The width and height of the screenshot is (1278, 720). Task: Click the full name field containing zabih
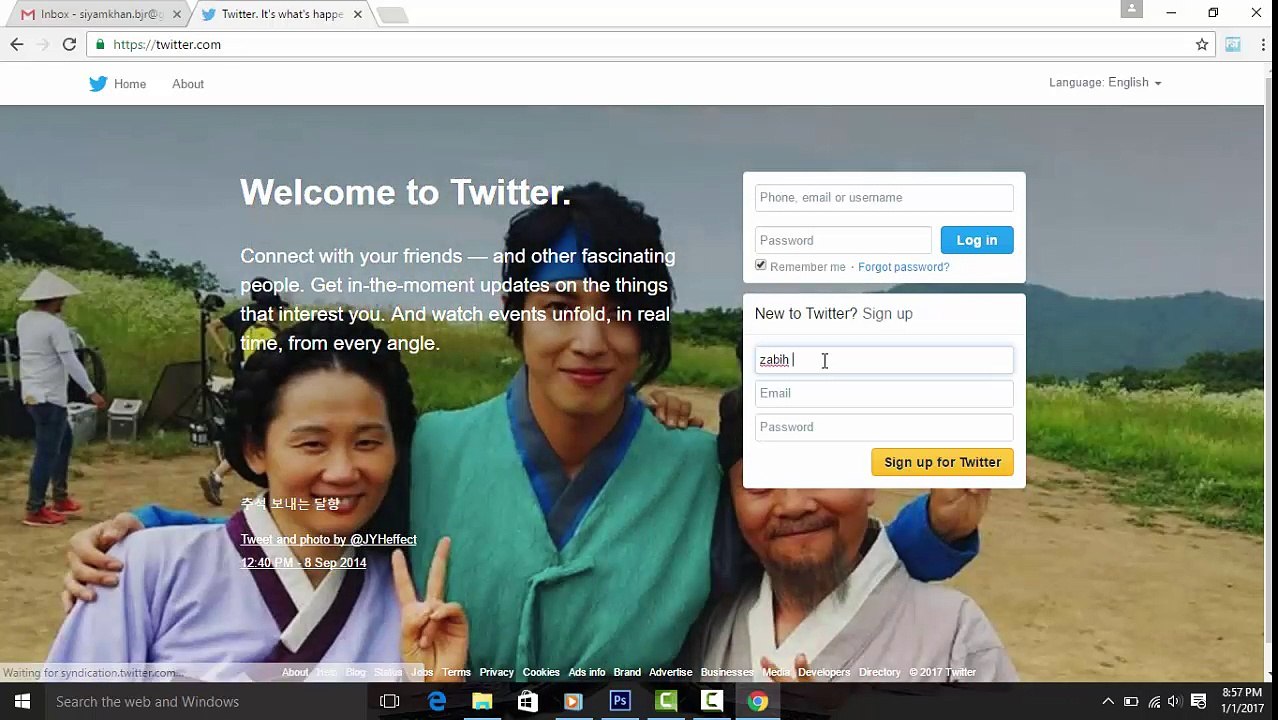click(884, 360)
